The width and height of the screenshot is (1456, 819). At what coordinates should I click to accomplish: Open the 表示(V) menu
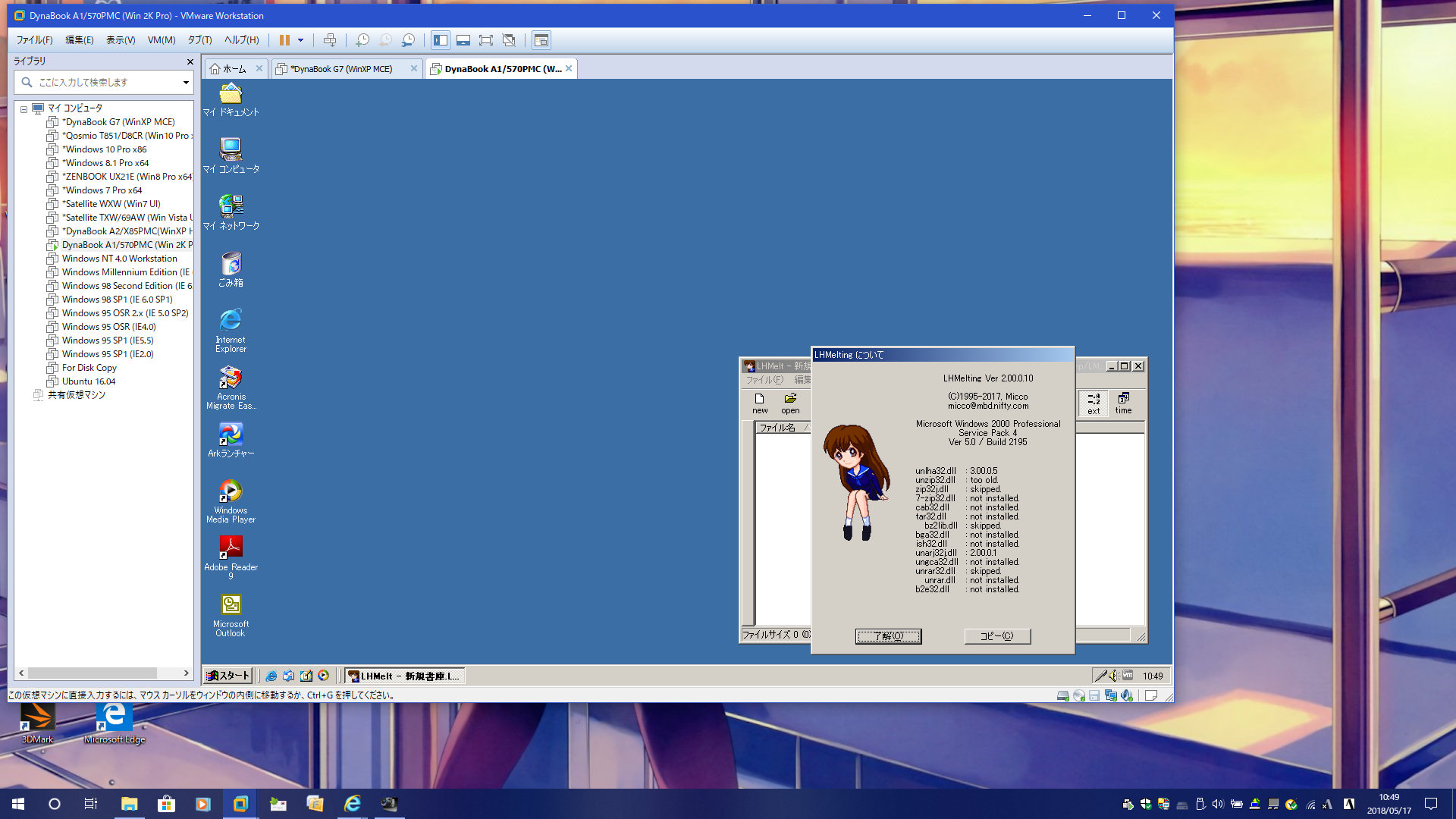pyautogui.click(x=121, y=40)
